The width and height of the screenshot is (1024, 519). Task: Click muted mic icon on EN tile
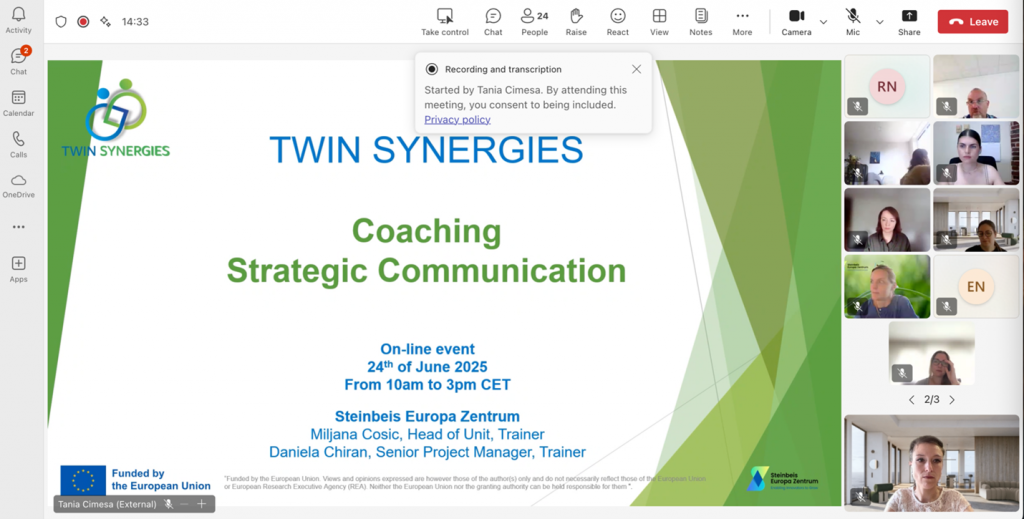pos(946,306)
